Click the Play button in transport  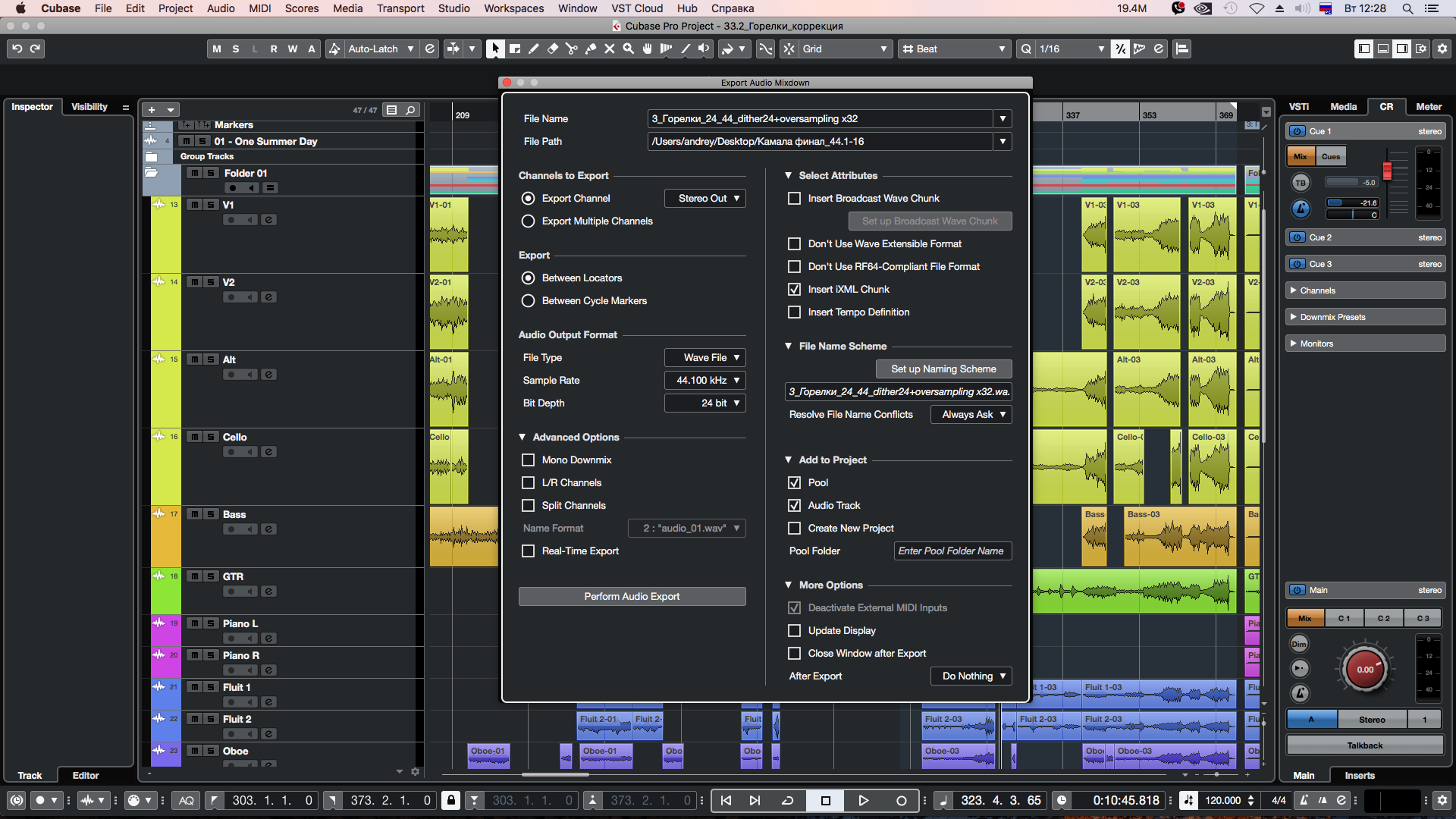point(863,800)
